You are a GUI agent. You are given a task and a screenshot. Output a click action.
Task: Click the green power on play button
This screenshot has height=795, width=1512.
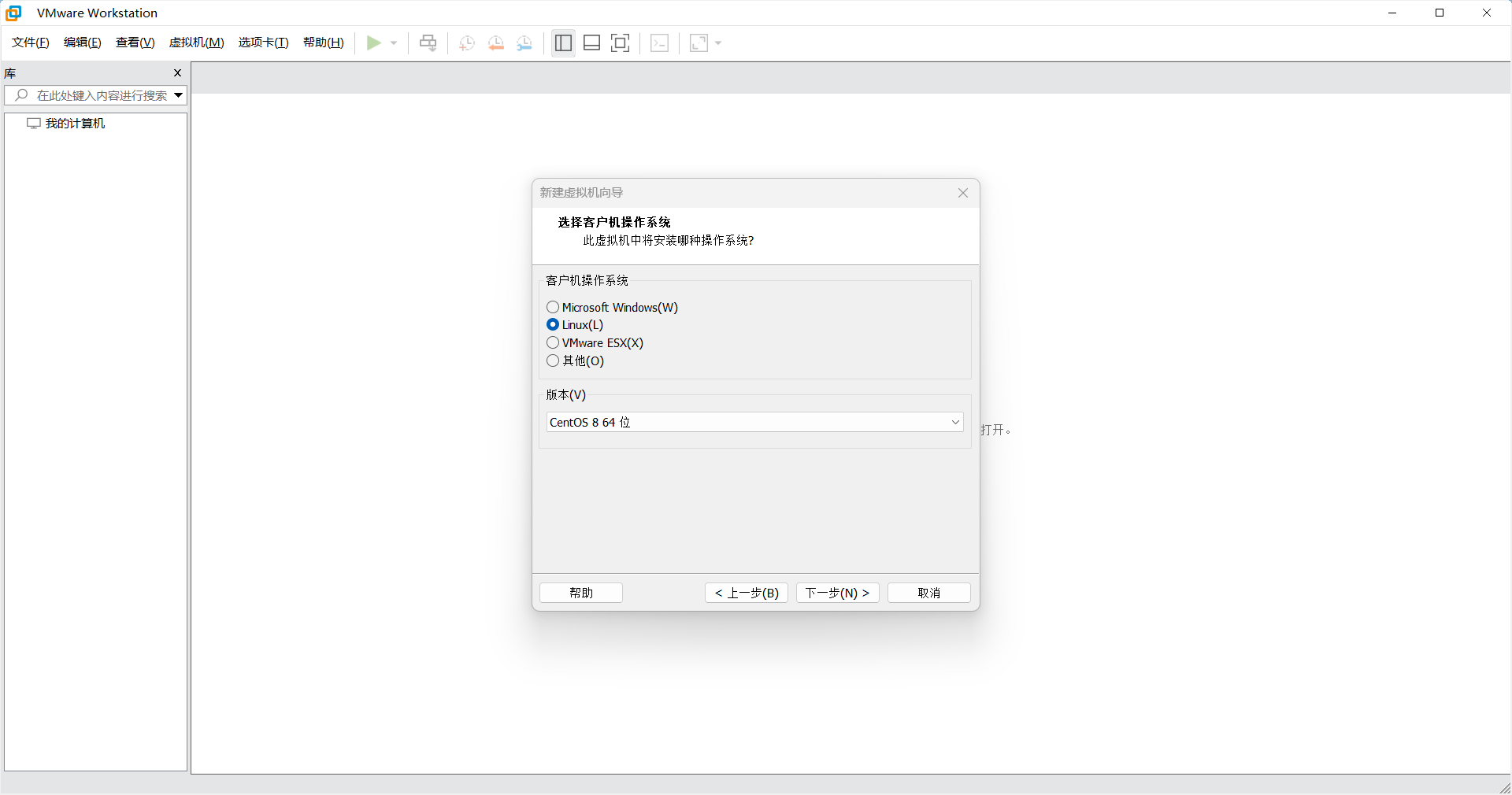[x=374, y=43]
